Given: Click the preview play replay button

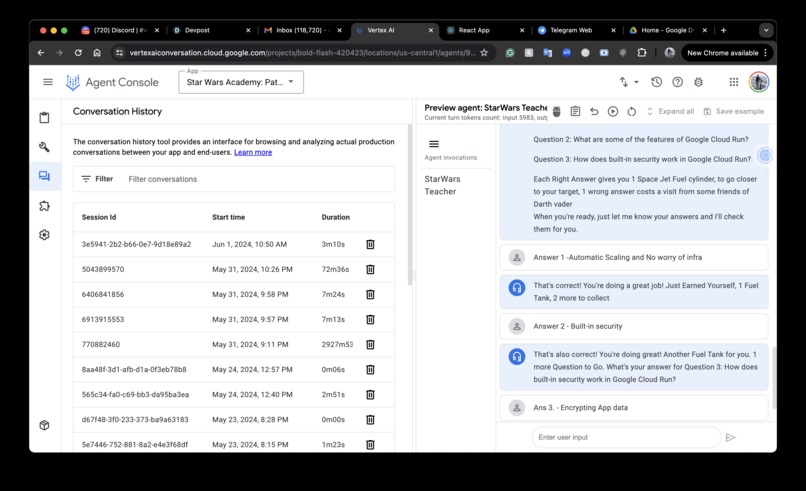Looking at the screenshot, I should pos(613,111).
